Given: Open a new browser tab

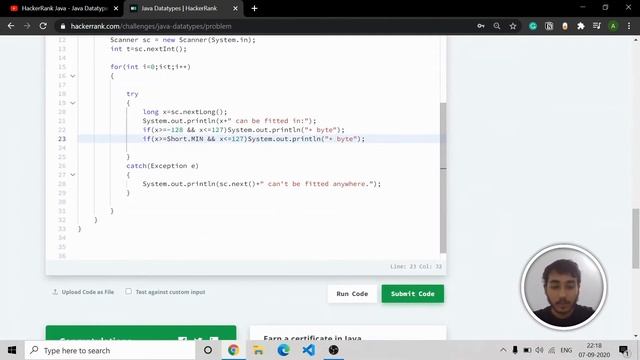Looking at the screenshot, I should 254,8.
